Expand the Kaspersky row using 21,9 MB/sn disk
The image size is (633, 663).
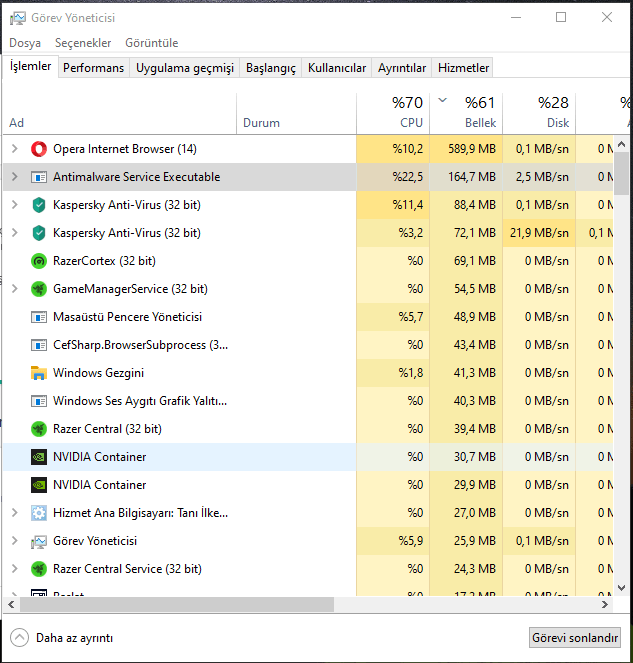15,233
